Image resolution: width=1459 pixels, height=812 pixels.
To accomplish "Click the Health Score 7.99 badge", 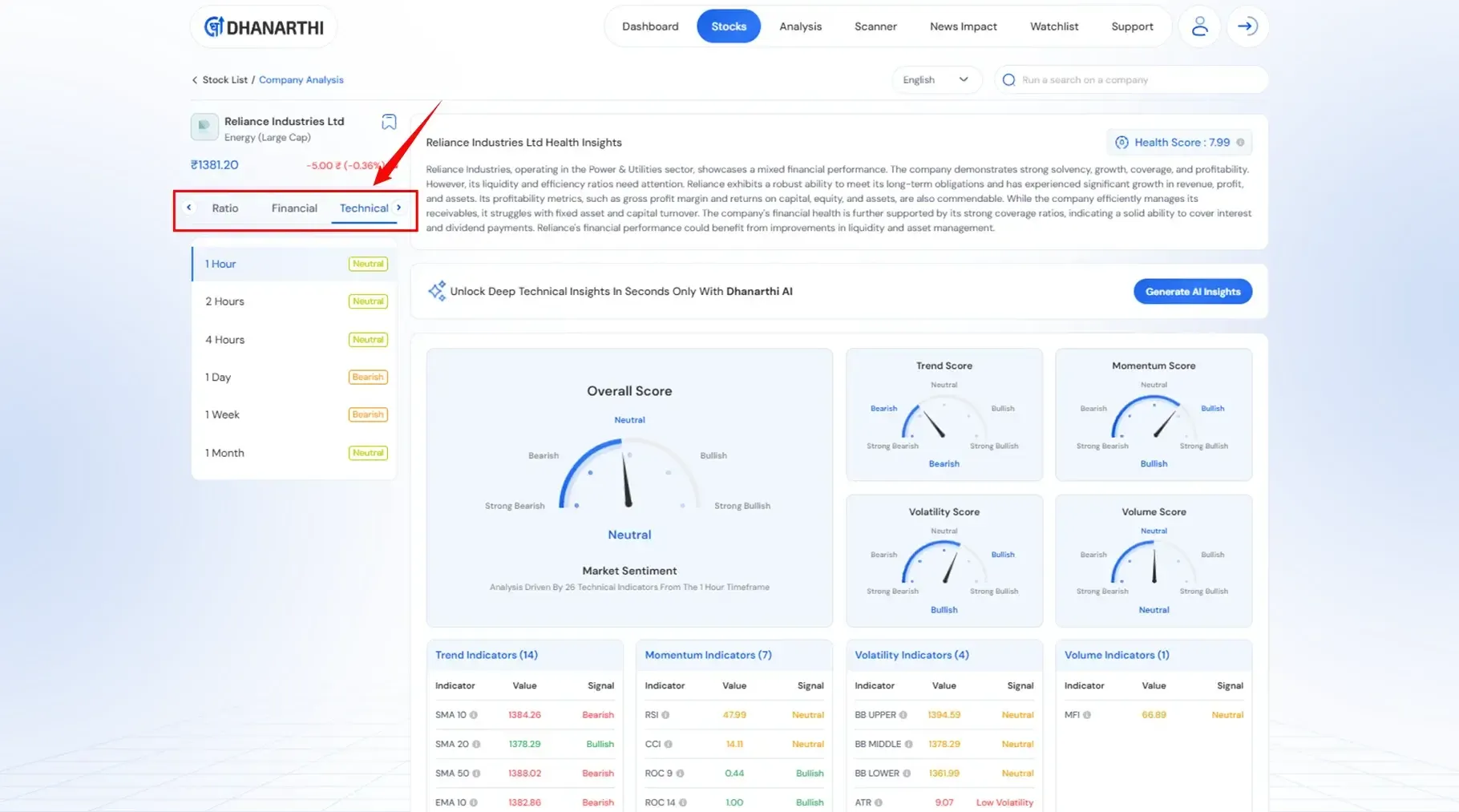I will 1179,143.
